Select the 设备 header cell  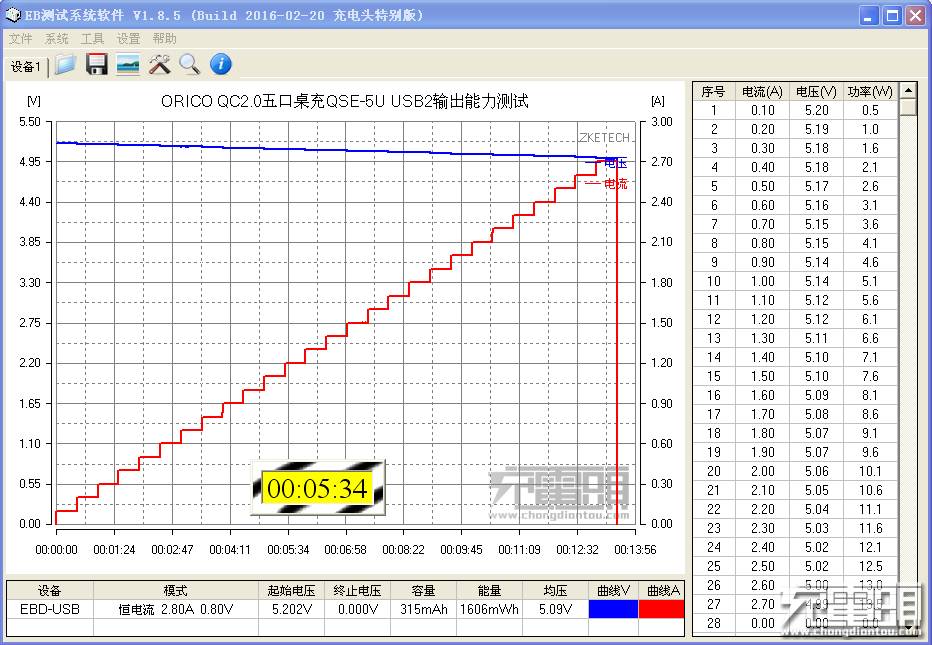[x=49, y=590]
